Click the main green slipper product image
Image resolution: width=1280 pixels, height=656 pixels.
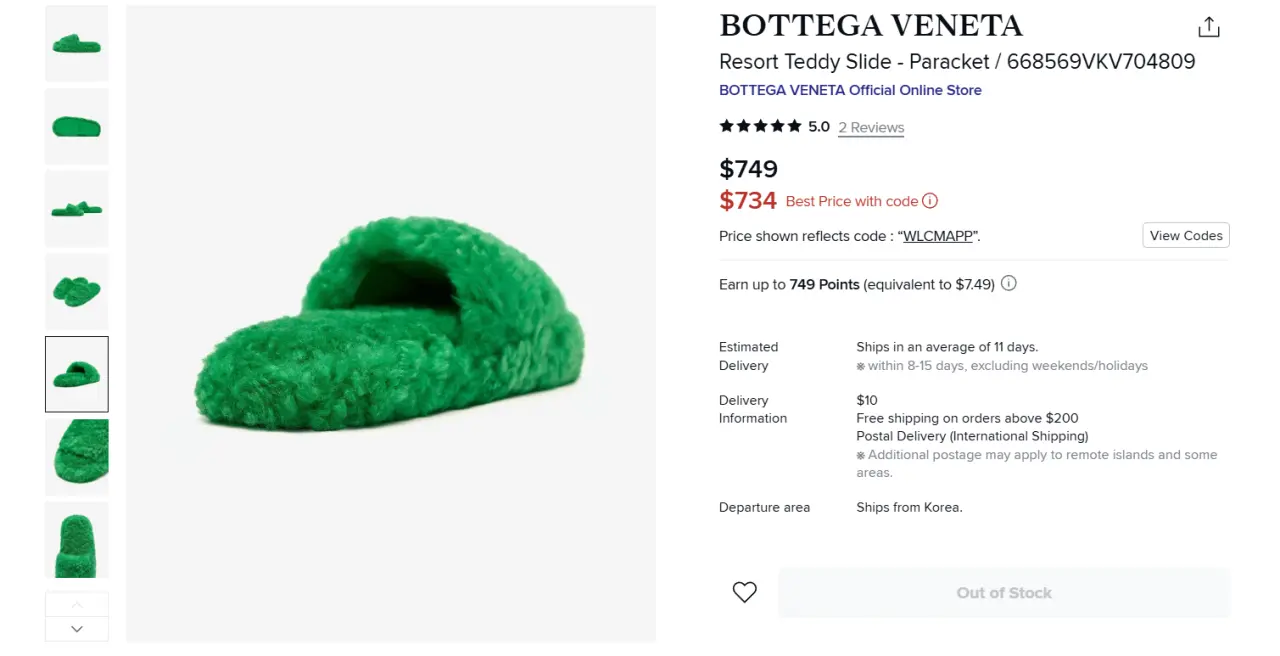tap(391, 323)
